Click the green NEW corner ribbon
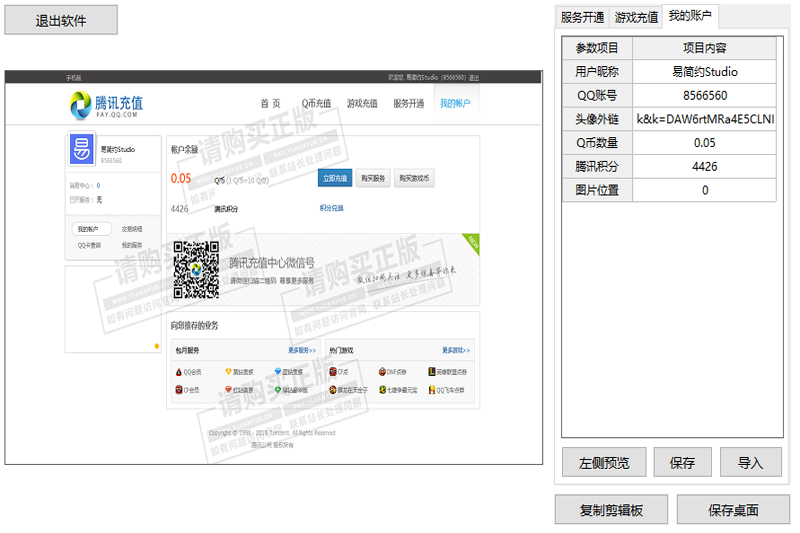This screenshot has height=533, width=800. [x=472, y=242]
